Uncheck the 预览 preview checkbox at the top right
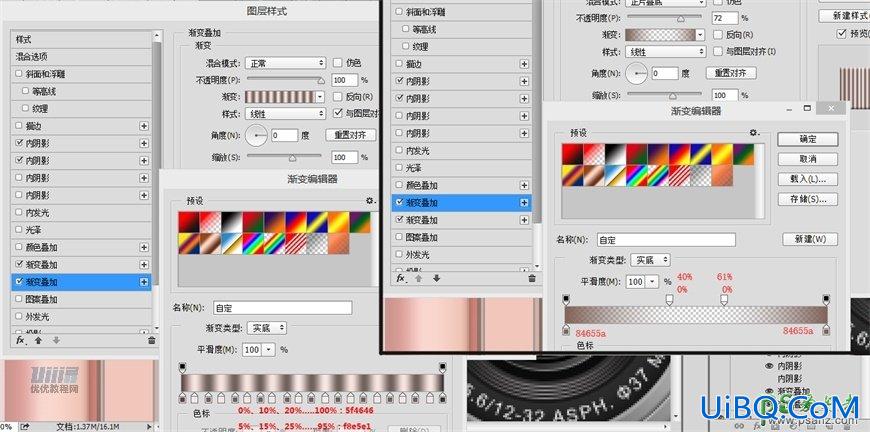This screenshot has width=870, height=432. [x=841, y=34]
